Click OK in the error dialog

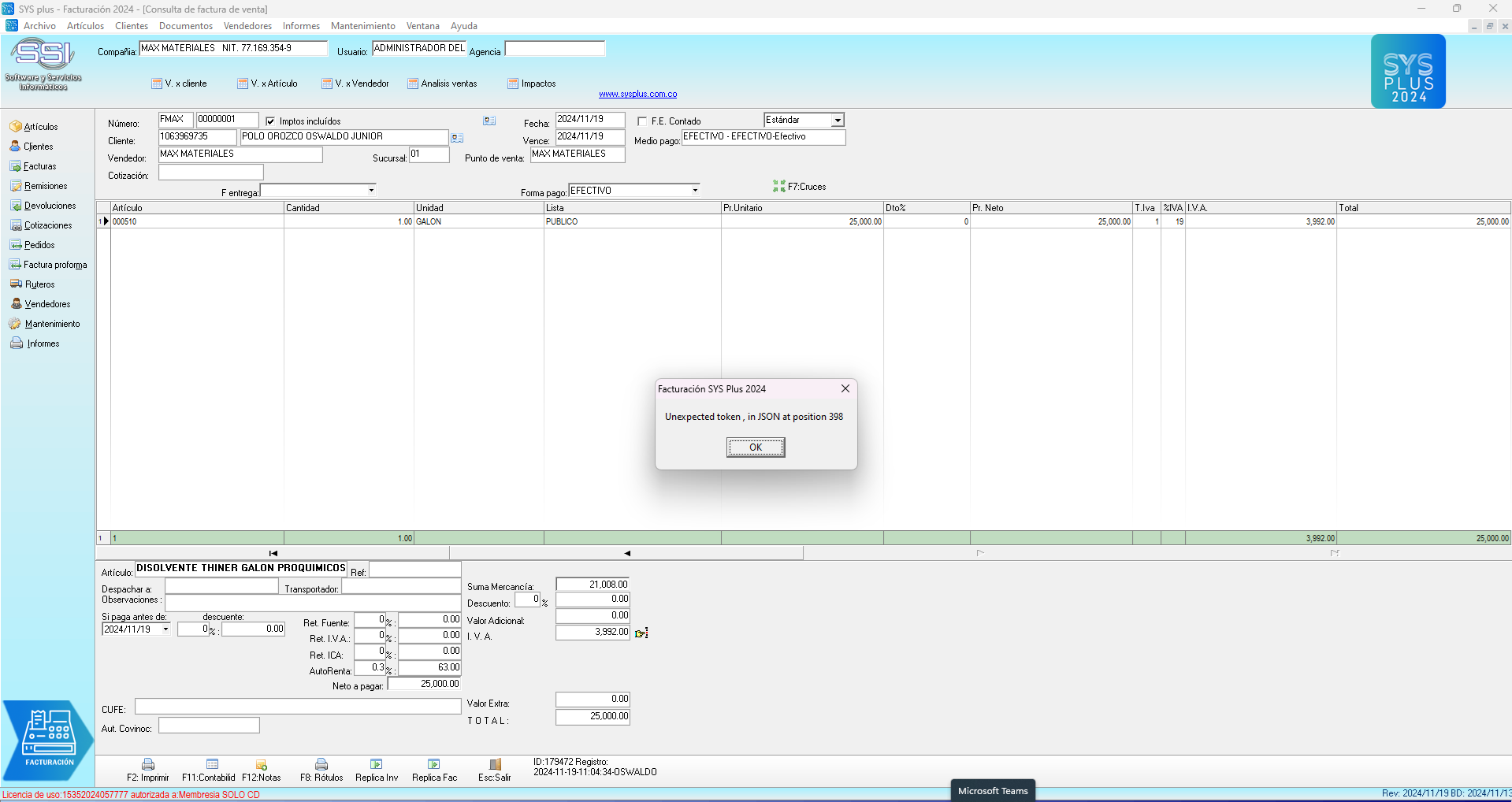click(x=756, y=447)
